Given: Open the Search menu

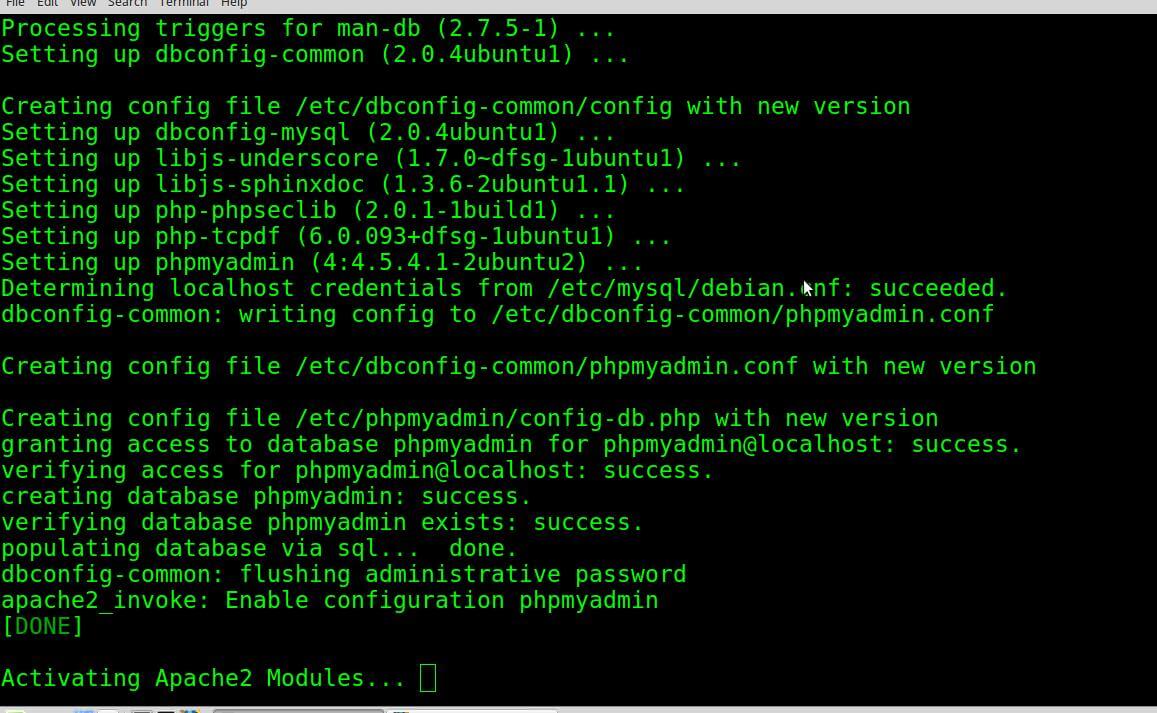Looking at the screenshot, I should tap(127, 4).
